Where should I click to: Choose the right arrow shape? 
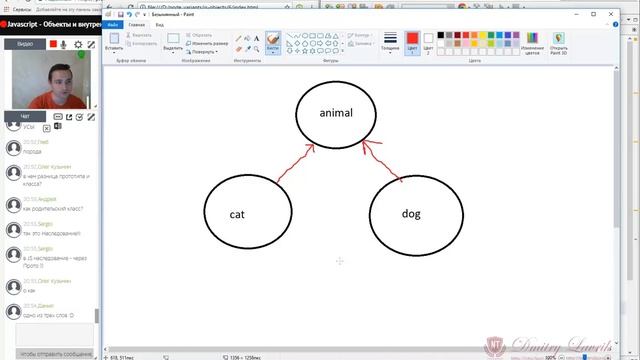(x=320, y=43)
